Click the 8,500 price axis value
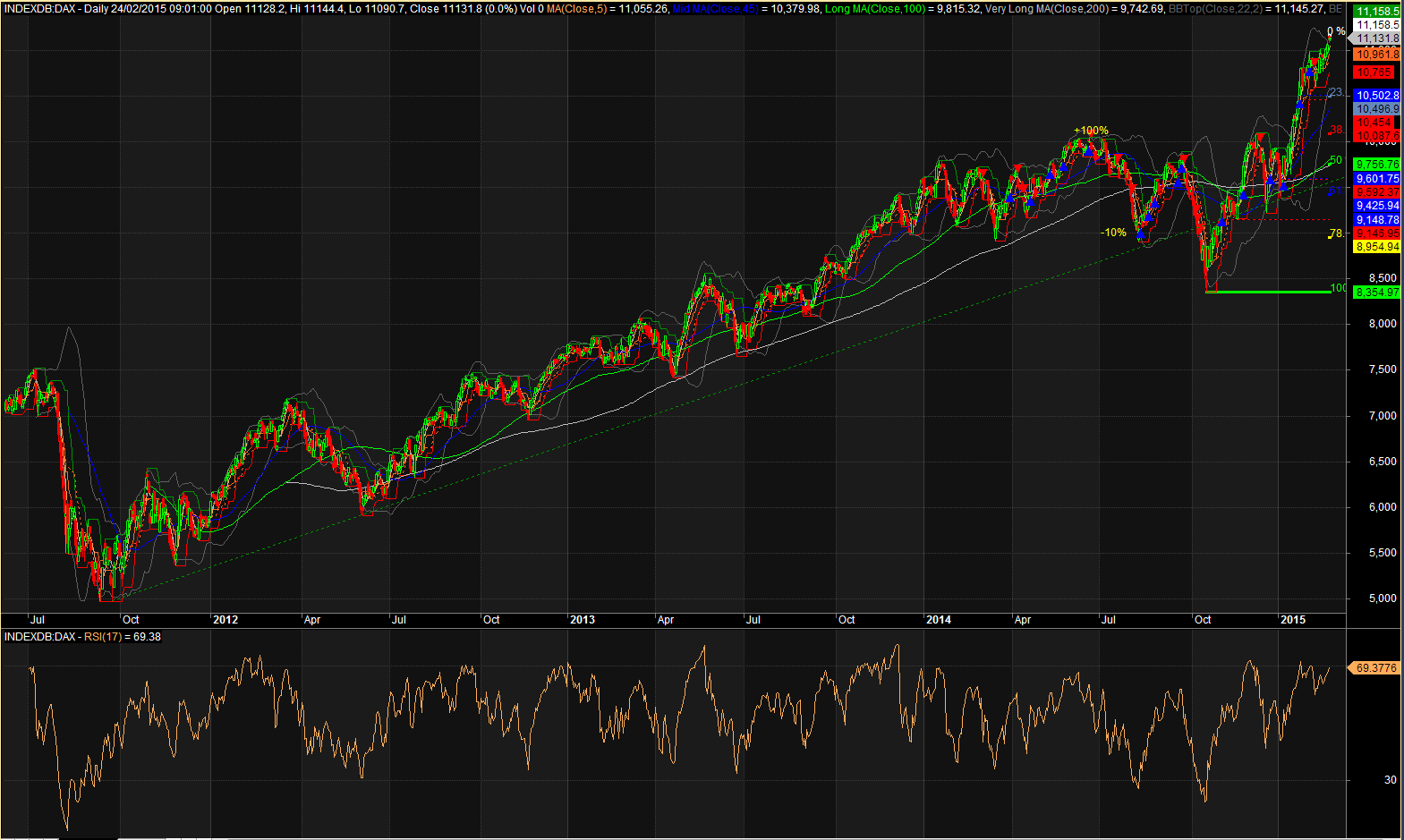Image resolution: width=1404 pixels, height=840 pixels. pos(1383,278)
